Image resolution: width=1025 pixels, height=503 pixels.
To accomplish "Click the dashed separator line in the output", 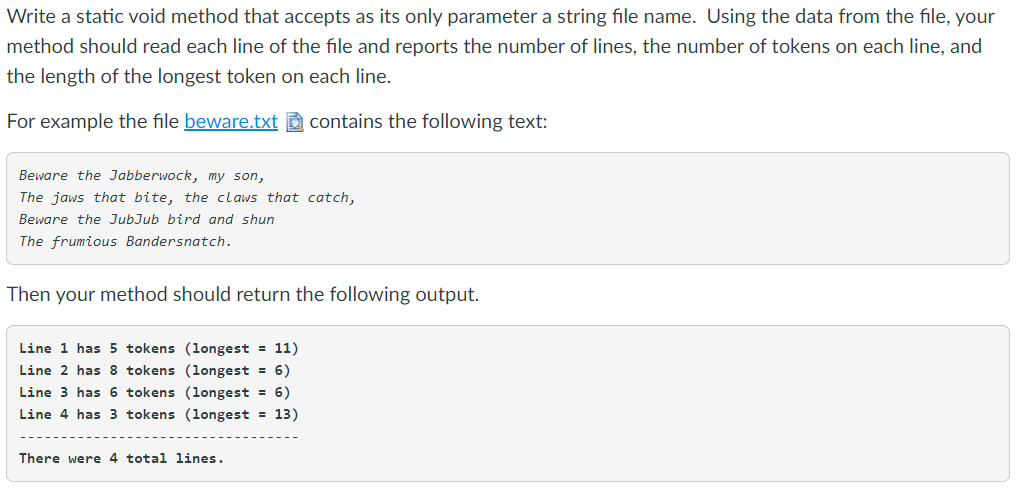I will click(x=159, y=436).
